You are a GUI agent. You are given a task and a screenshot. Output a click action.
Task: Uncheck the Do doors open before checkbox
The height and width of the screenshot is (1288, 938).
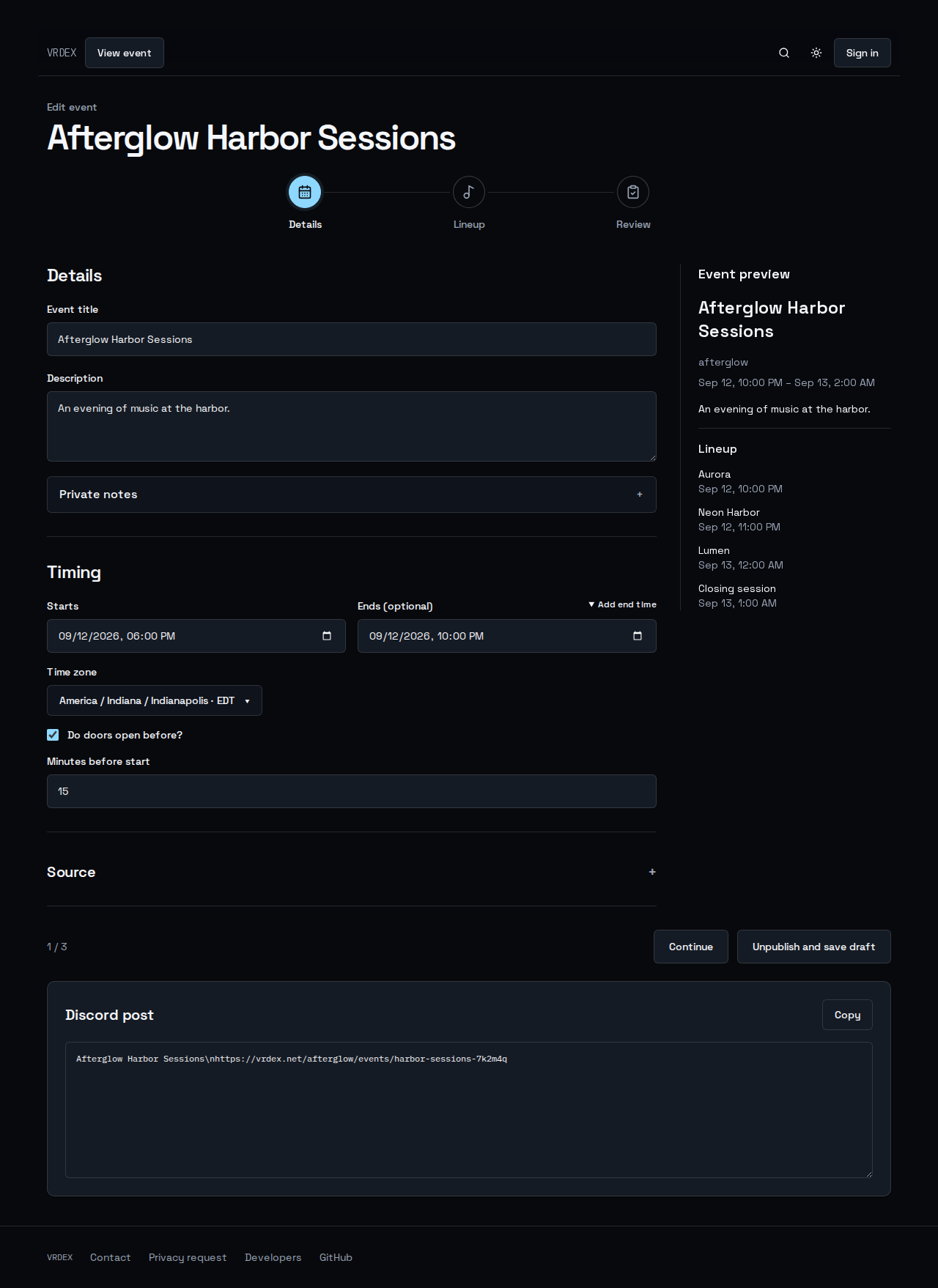click(53, 735)
